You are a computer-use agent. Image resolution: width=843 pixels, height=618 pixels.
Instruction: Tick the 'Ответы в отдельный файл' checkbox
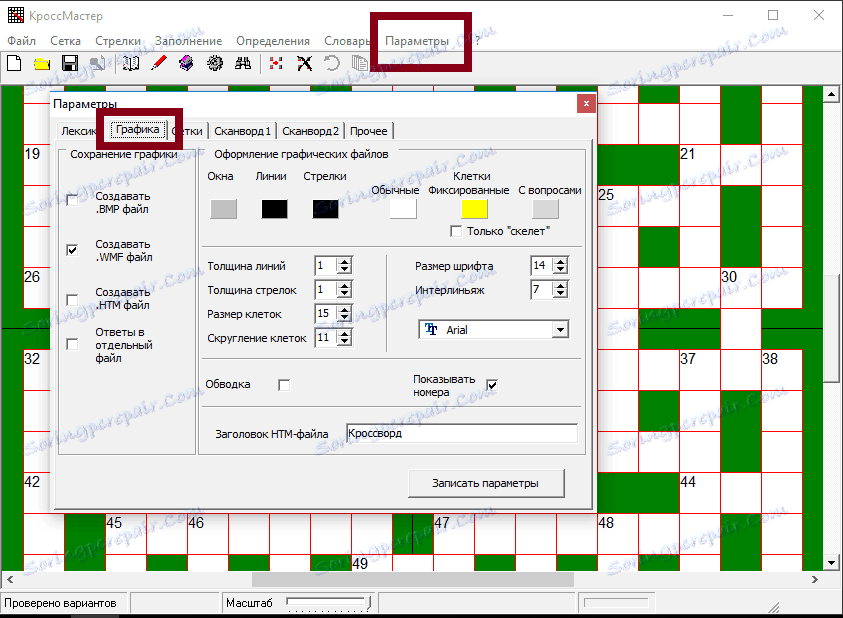(x=72, y=344)
